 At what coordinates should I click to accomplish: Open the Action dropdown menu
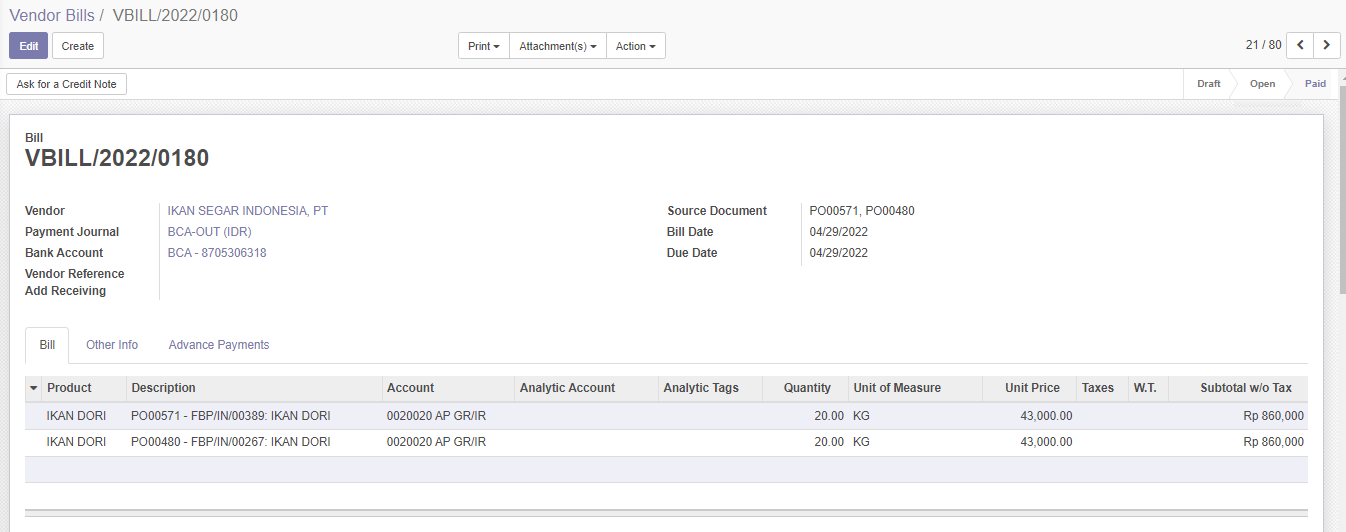636,46
